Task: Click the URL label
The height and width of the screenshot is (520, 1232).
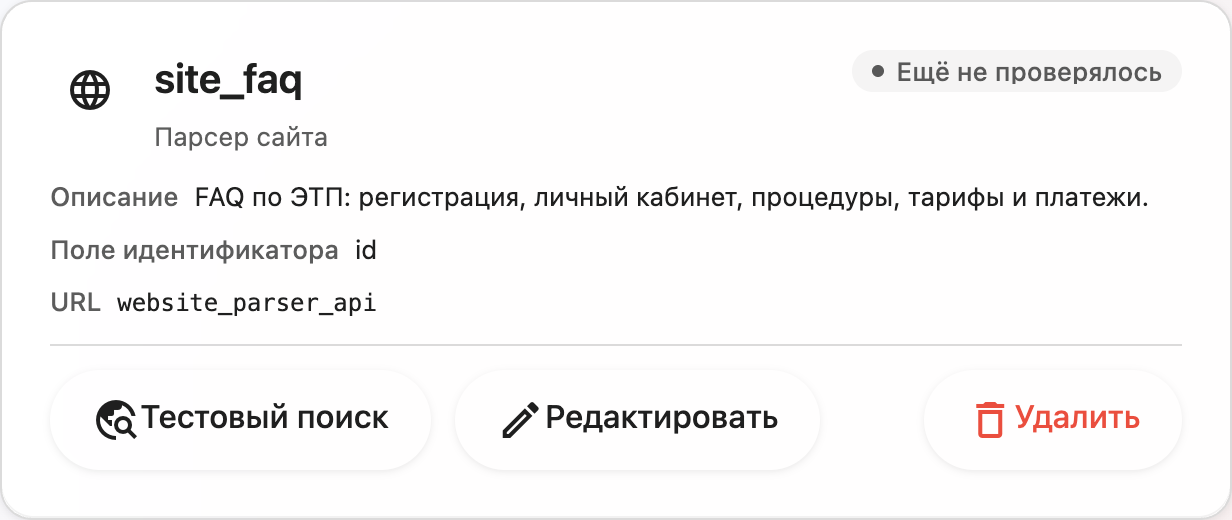Action: point(75,302)
